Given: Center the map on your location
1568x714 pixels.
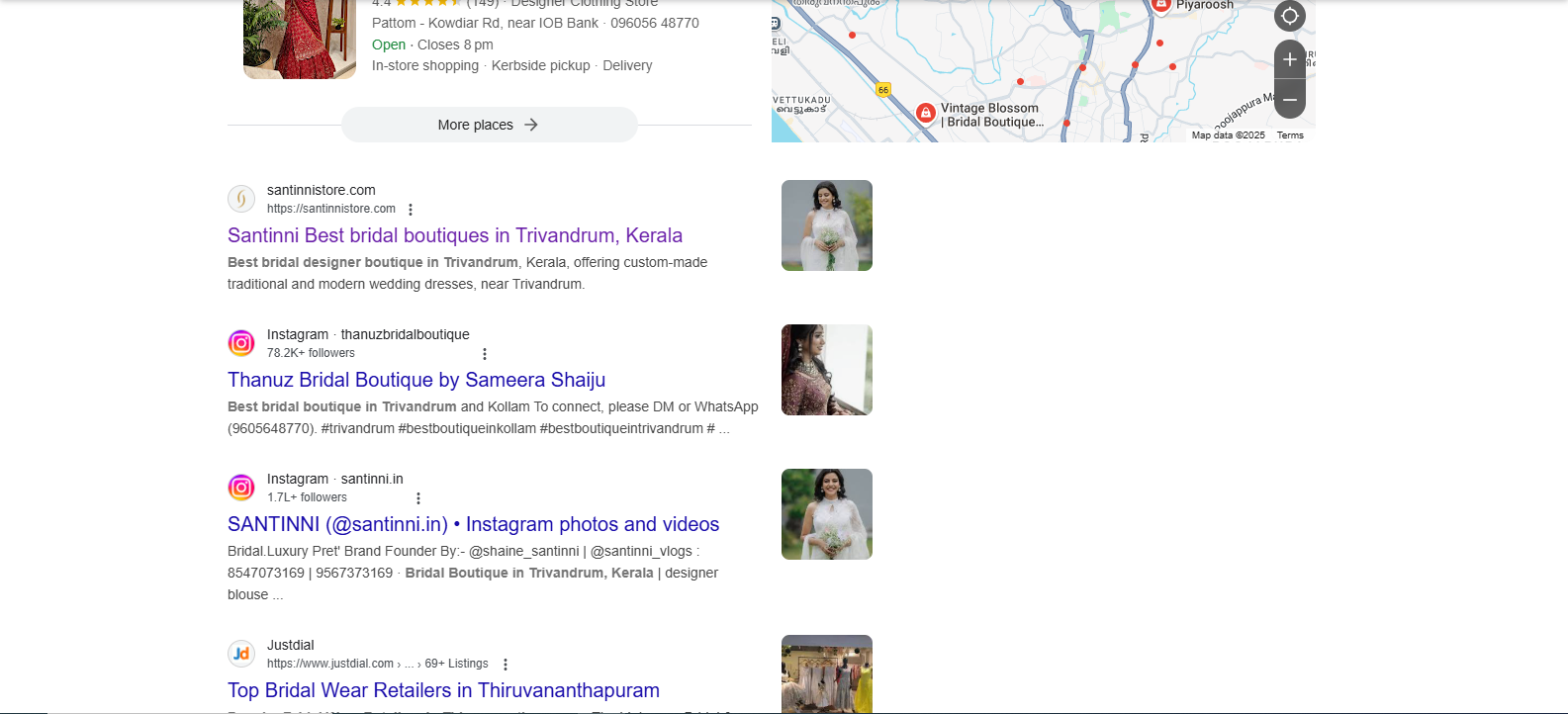Looking at the screenshot, I should [x=1290, y=16].
